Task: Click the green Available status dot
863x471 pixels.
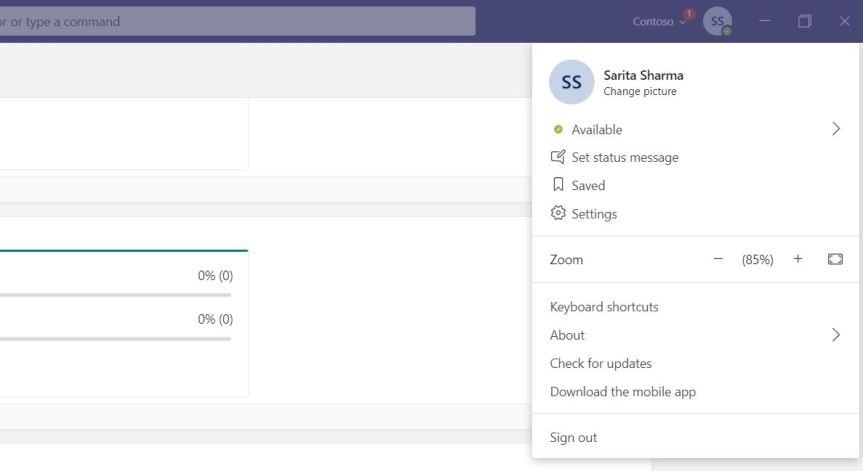Action: [558, 129]
